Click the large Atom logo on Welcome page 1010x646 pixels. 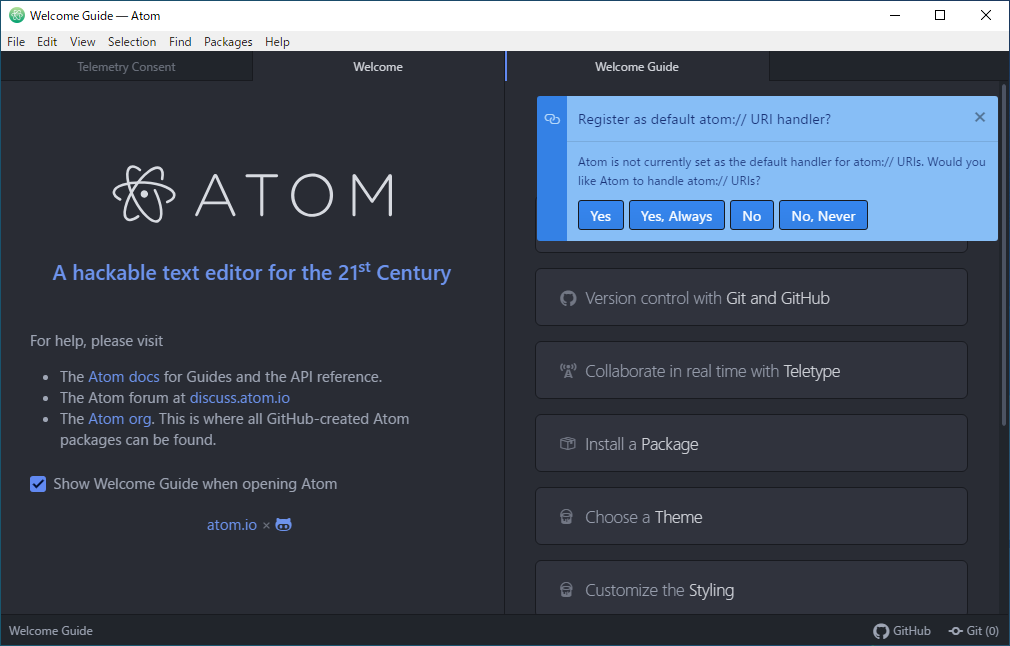pyautogui.click(x=252, y=193)
